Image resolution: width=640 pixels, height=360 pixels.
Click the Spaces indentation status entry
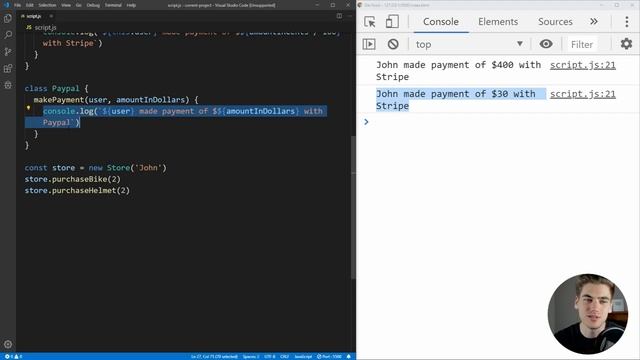tap(251, 356)
